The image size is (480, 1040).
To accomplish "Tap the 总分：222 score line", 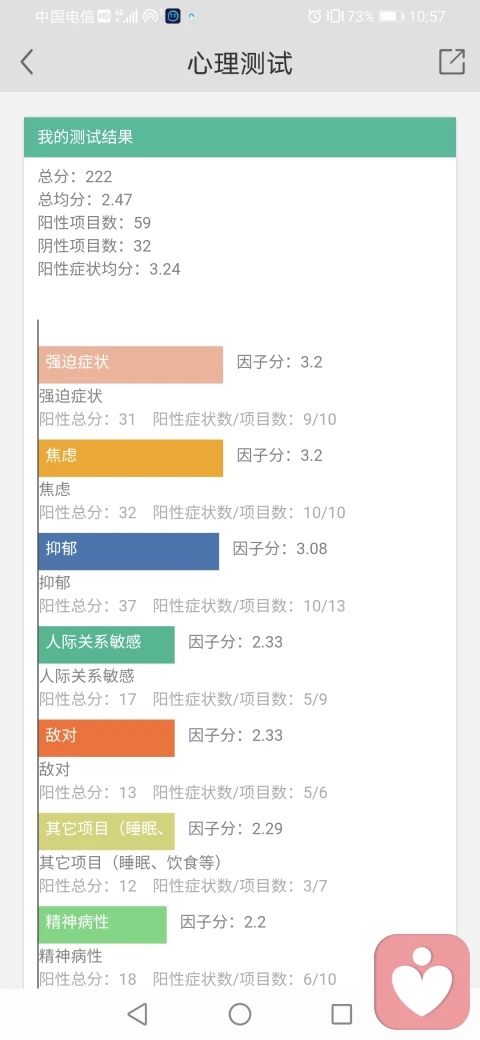I will [76, 176].
